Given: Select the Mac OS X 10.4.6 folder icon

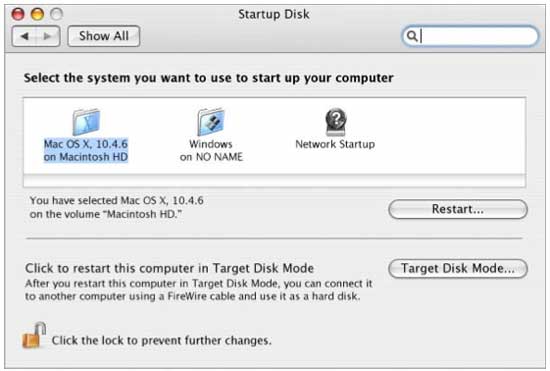Looking at the screenshot, I should coord(86,122).
